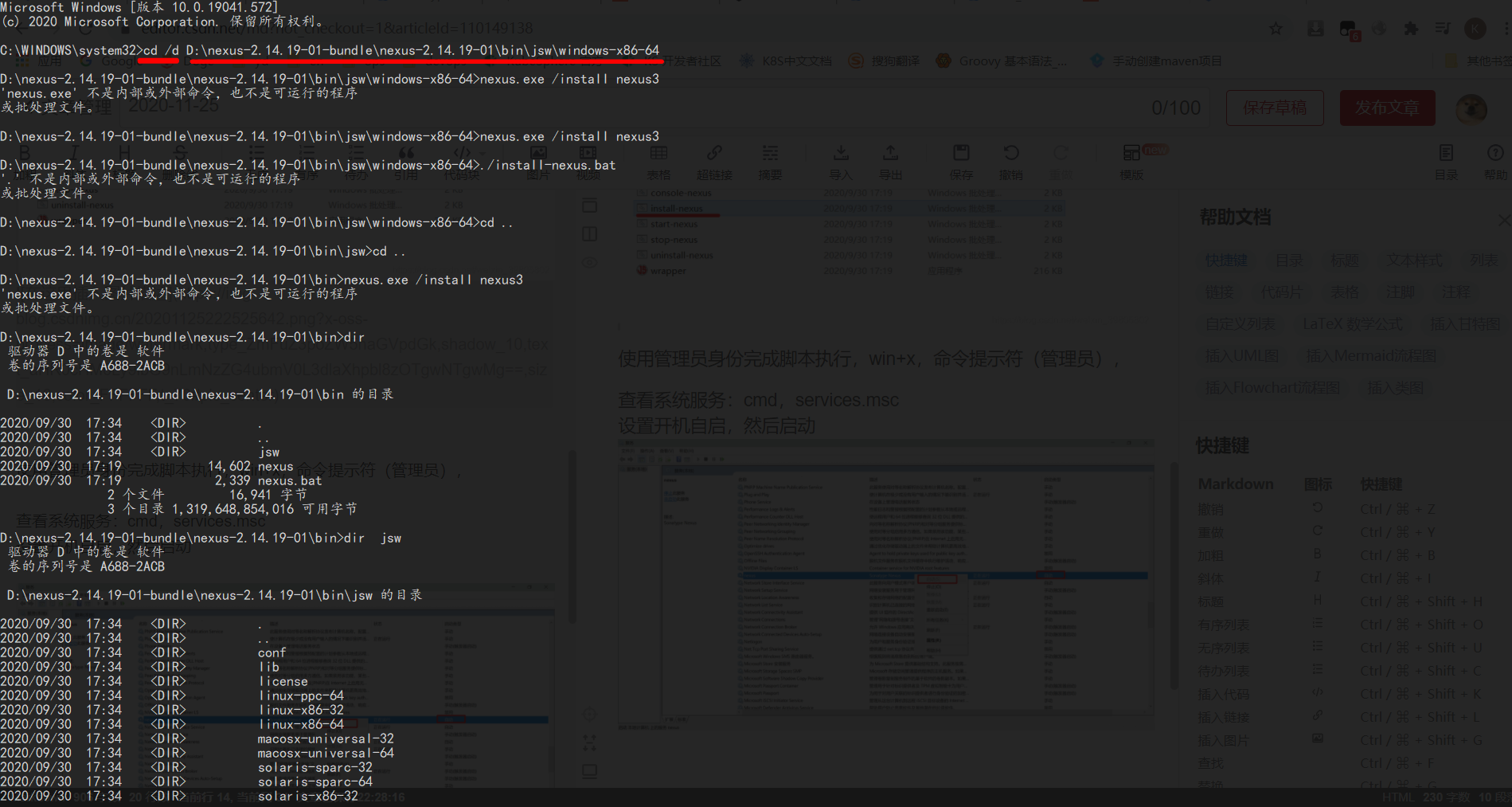
Task: Click the save (保存) icon in editor toolbar
Action: (x=961, y=163)
